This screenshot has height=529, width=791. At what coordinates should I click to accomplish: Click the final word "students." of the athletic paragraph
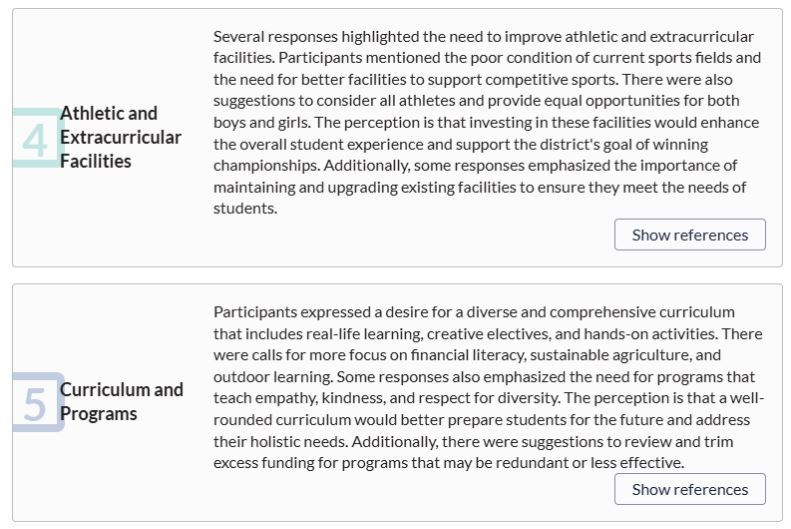[245, 208]
